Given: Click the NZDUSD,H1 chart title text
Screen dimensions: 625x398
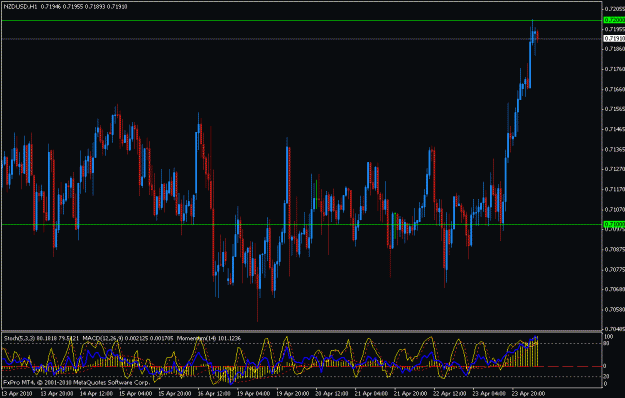Looking at the screenshot, I should click(20, 7).
